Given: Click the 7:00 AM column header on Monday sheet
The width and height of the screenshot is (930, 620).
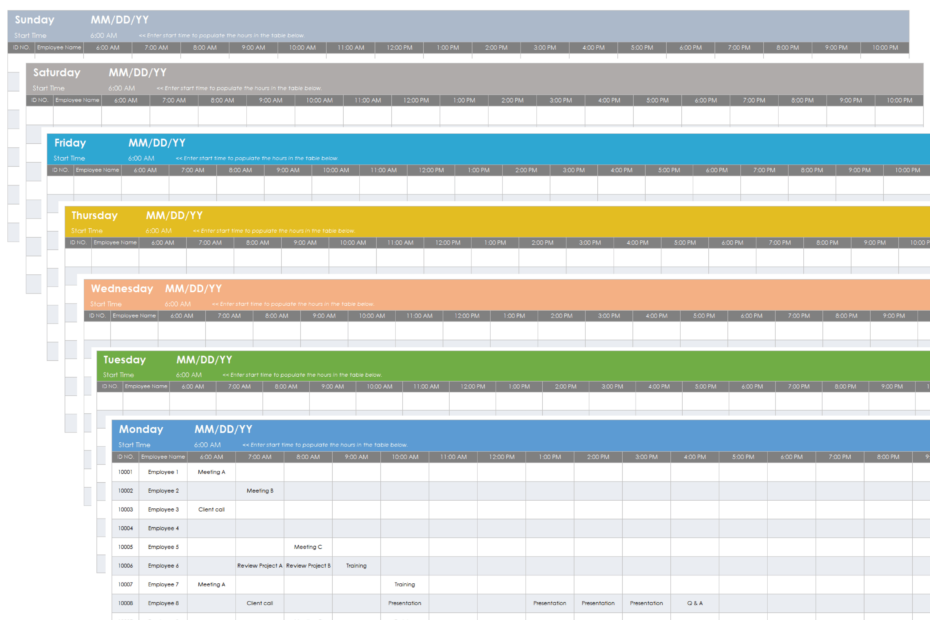Looking at the screenshot, I should pos(260,457).
